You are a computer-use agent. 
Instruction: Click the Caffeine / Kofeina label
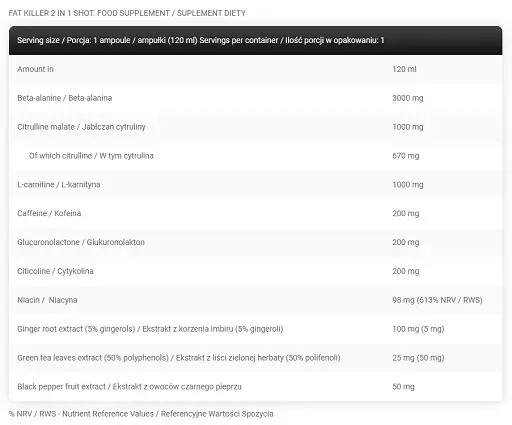[49, 213]
